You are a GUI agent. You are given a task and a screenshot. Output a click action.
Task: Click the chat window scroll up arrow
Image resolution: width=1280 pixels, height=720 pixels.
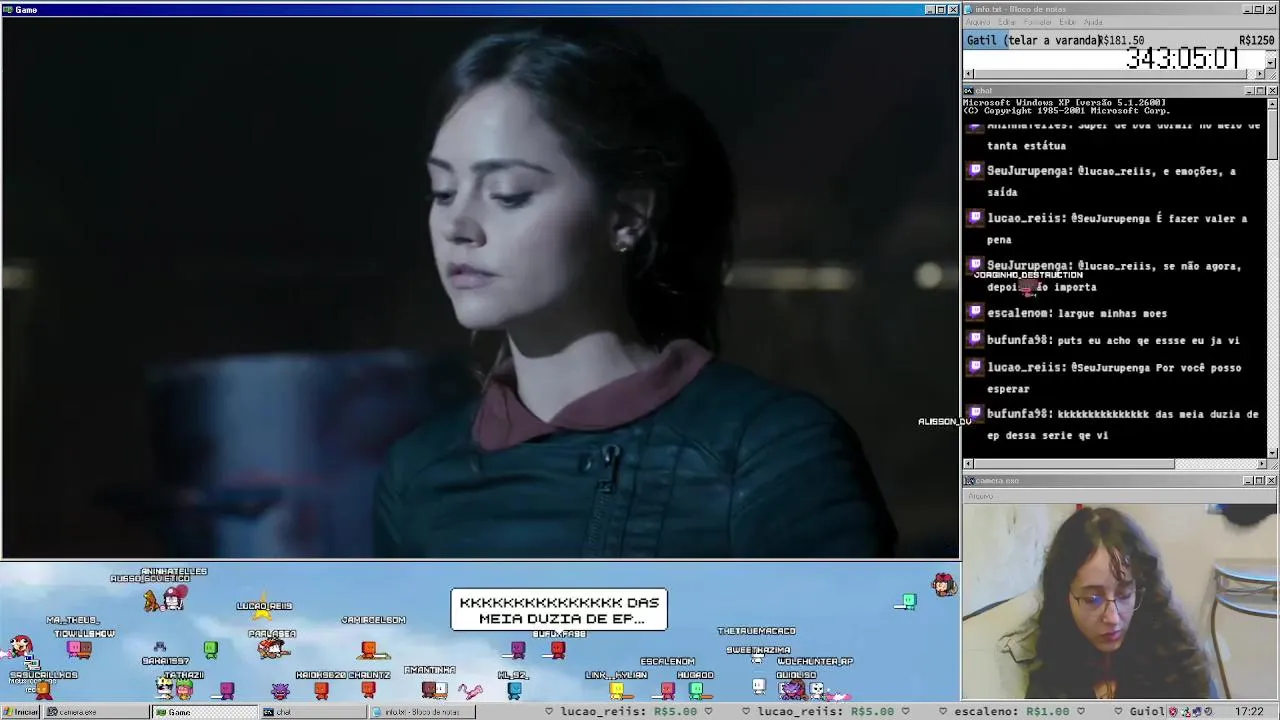1272,103
